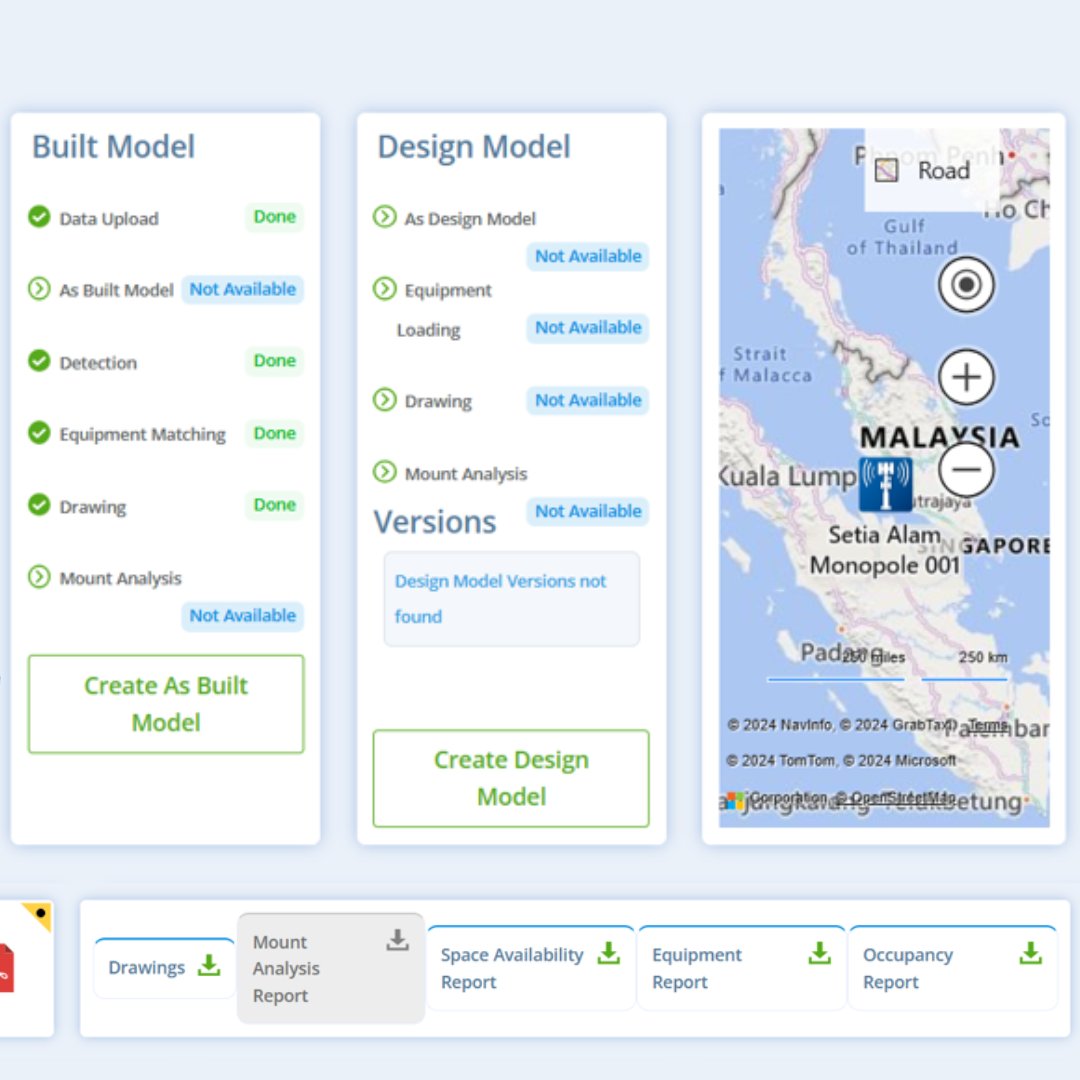Click the cell tower marker on map
Image resolution: width=1080 pixels, height=1080 pixels.
[x=885, y=485]
